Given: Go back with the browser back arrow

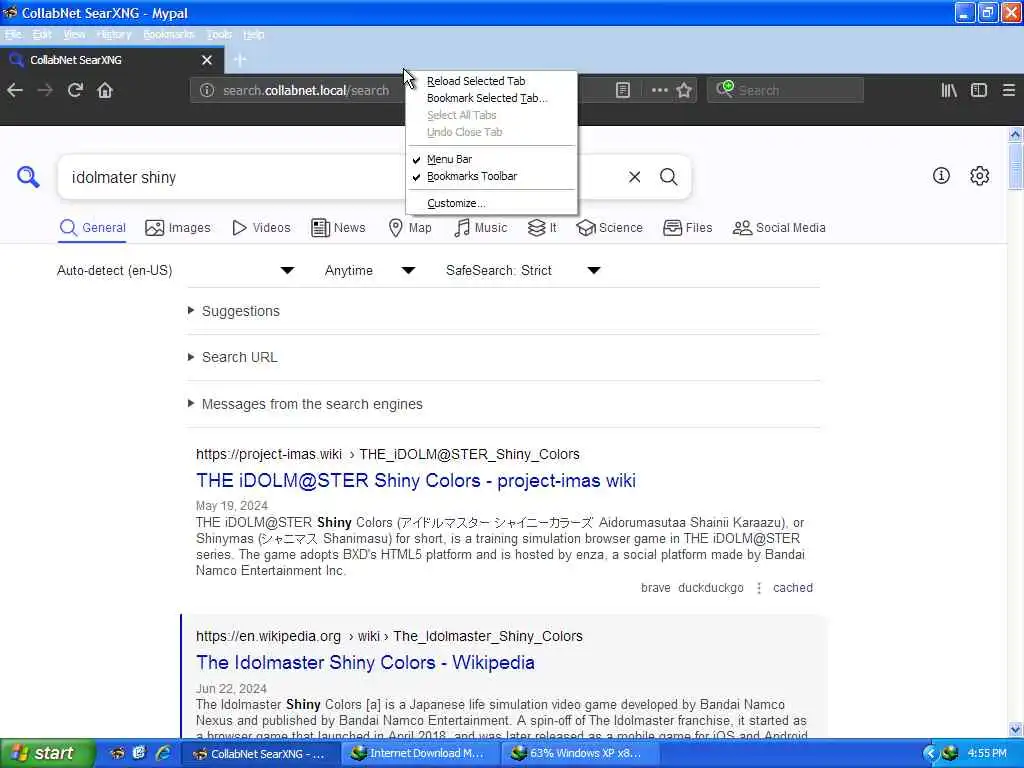Looking at the screenshot, I should pyautogui.click(x=15, y=90).
